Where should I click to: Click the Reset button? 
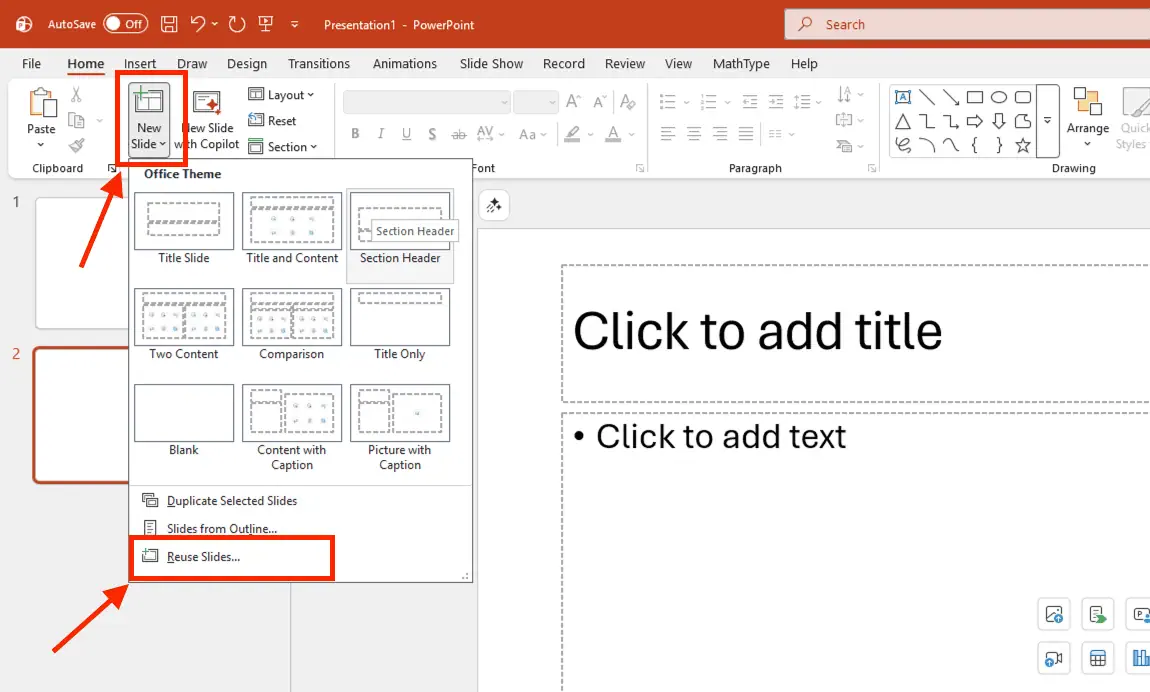pyautogui.click(x=272, y=120)
